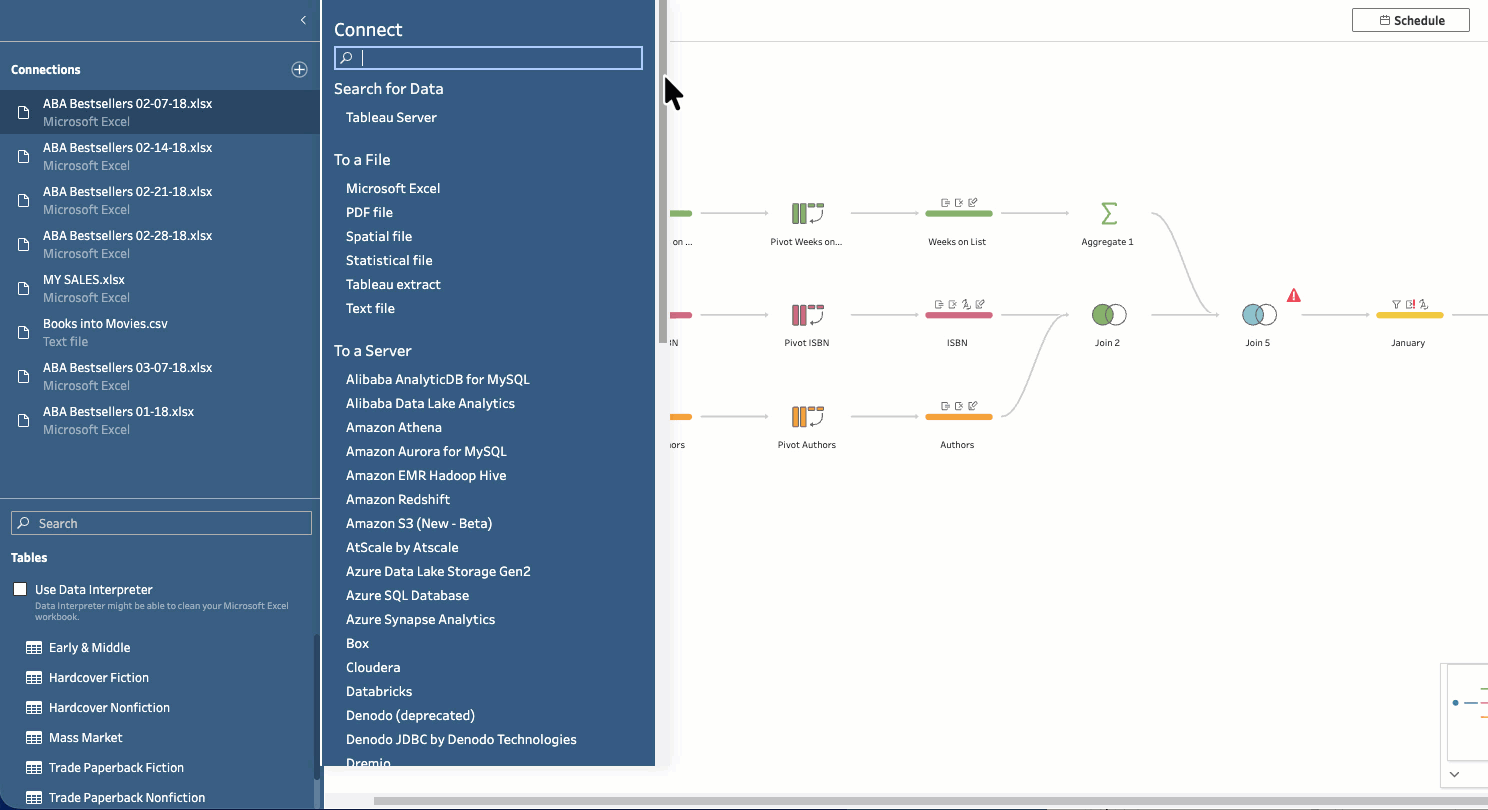Select the Join 2 step icon

click(x=1108, y=315)
